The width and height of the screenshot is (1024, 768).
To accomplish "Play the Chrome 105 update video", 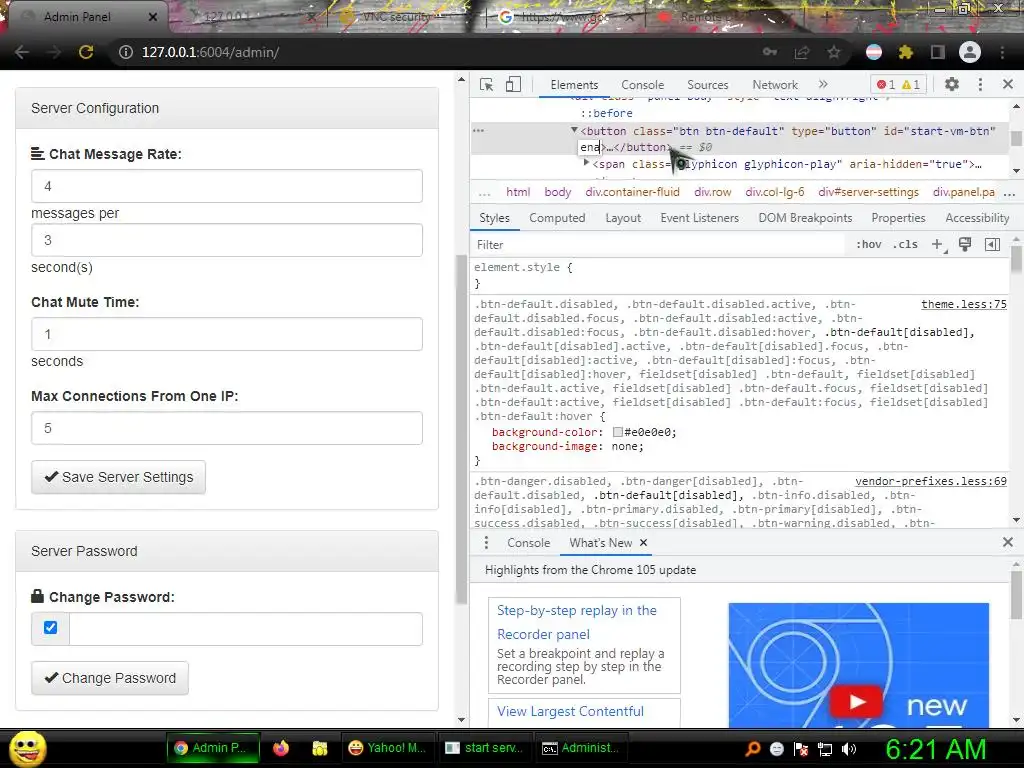I will 856,702.
